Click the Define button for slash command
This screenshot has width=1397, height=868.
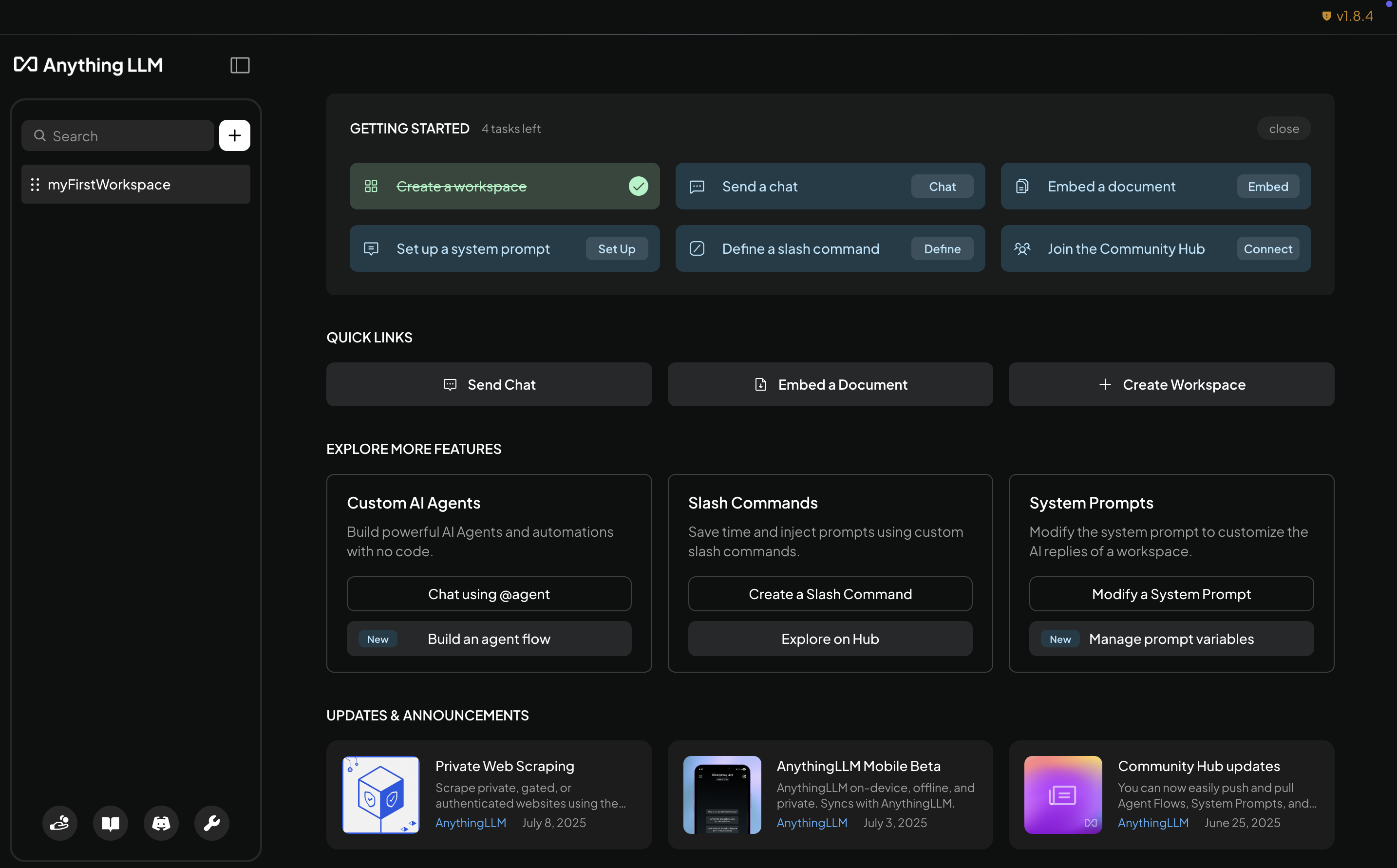(943, 248)
